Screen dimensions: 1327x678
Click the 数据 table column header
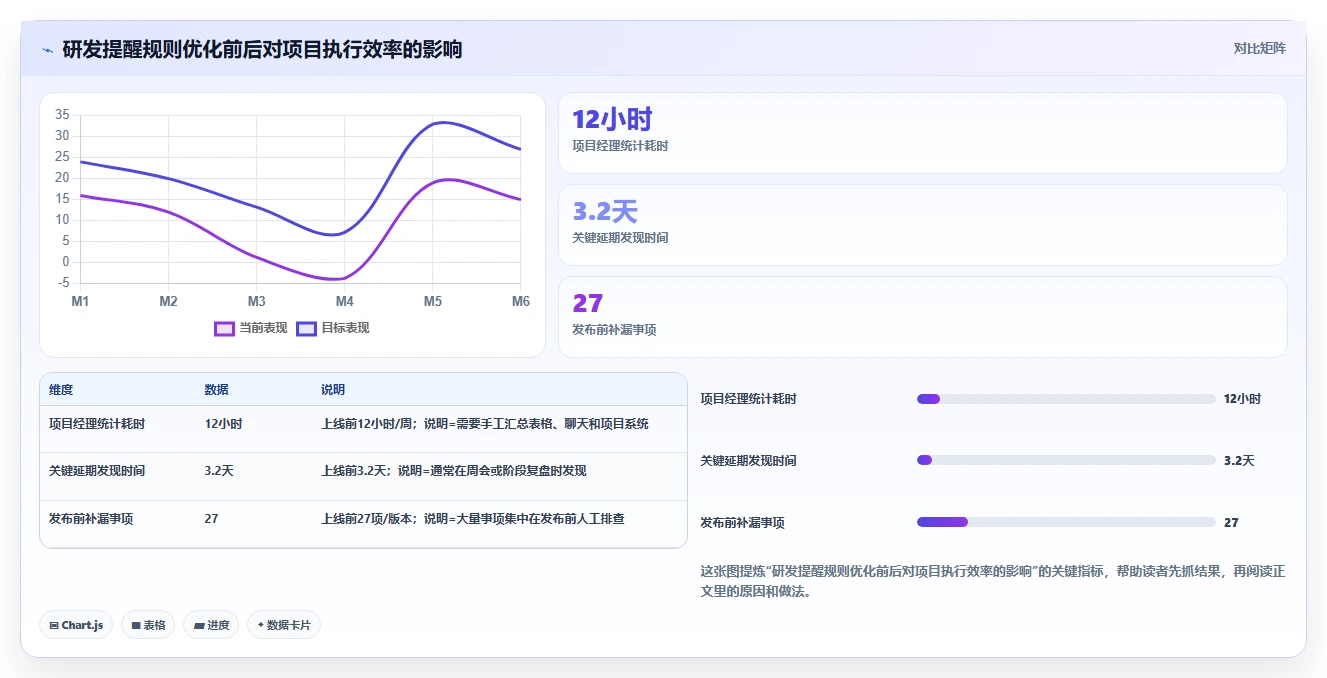[x=217, y=390]
